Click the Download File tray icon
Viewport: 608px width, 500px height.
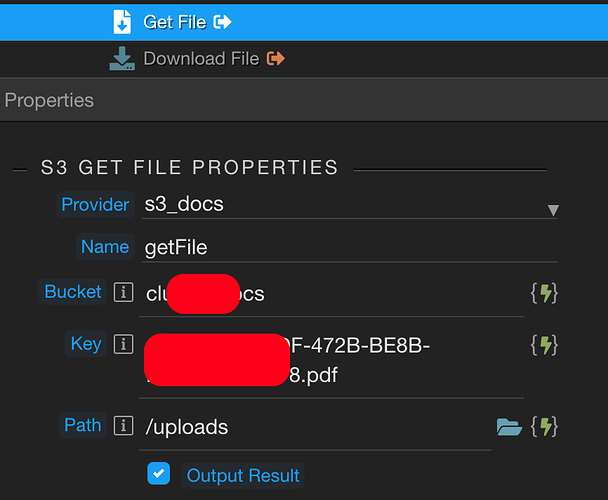[x=122, y=59]
